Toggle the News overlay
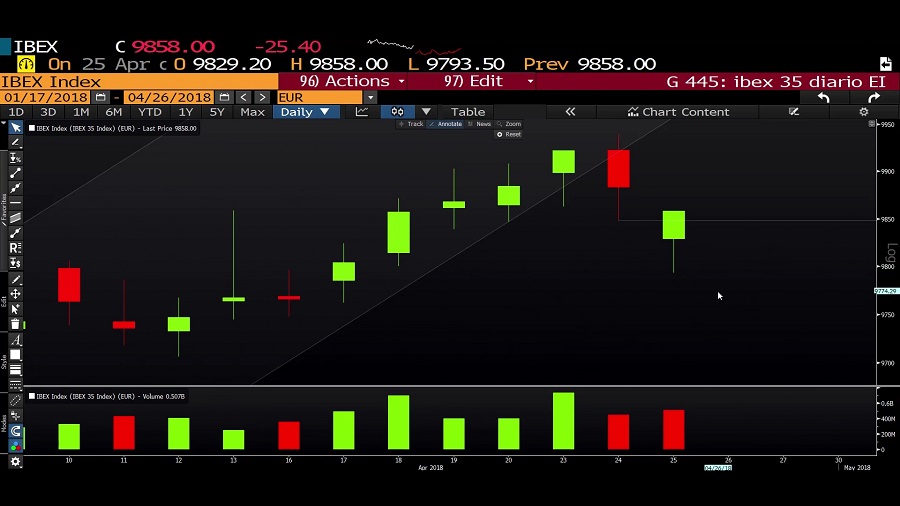900x506 pixels. pos(480,124)
